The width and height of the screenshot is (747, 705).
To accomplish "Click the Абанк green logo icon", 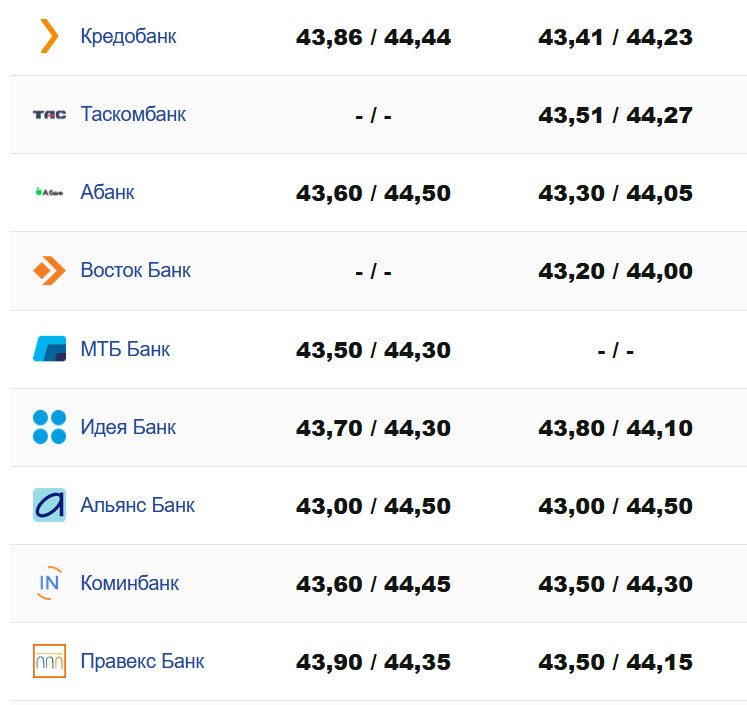I will click(x=49, y=192).
